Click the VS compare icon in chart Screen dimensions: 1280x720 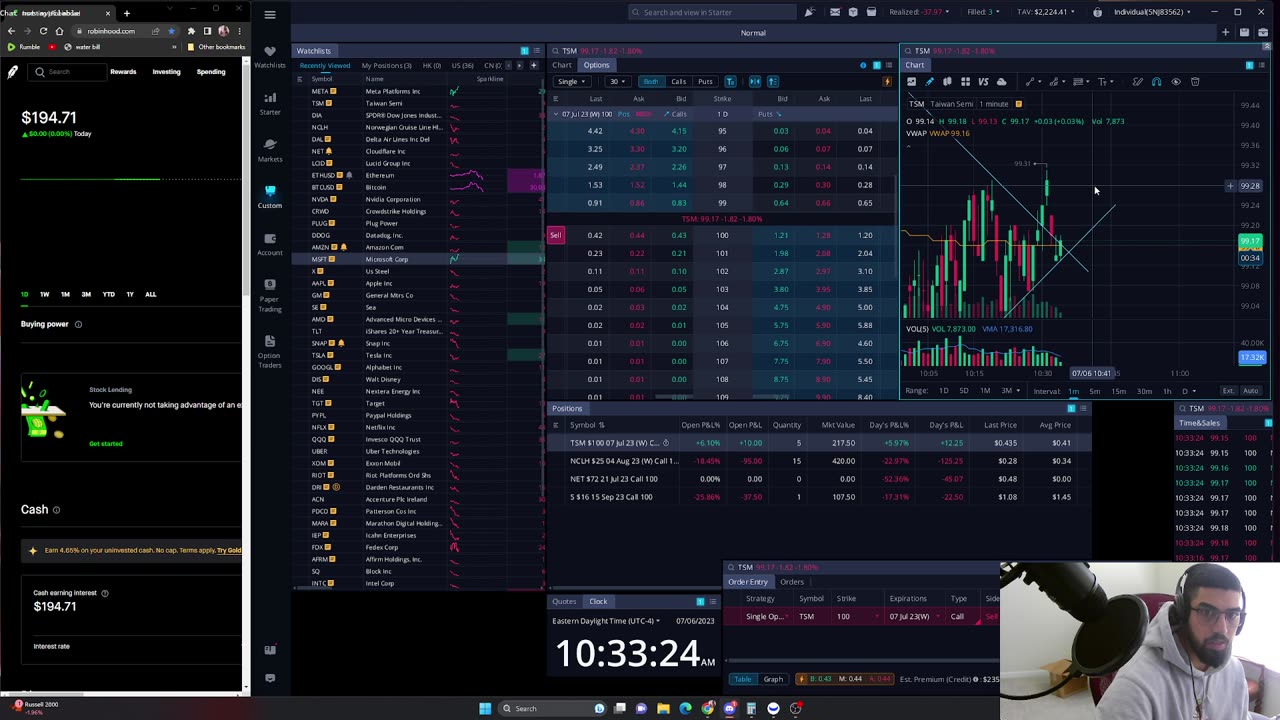983,82
